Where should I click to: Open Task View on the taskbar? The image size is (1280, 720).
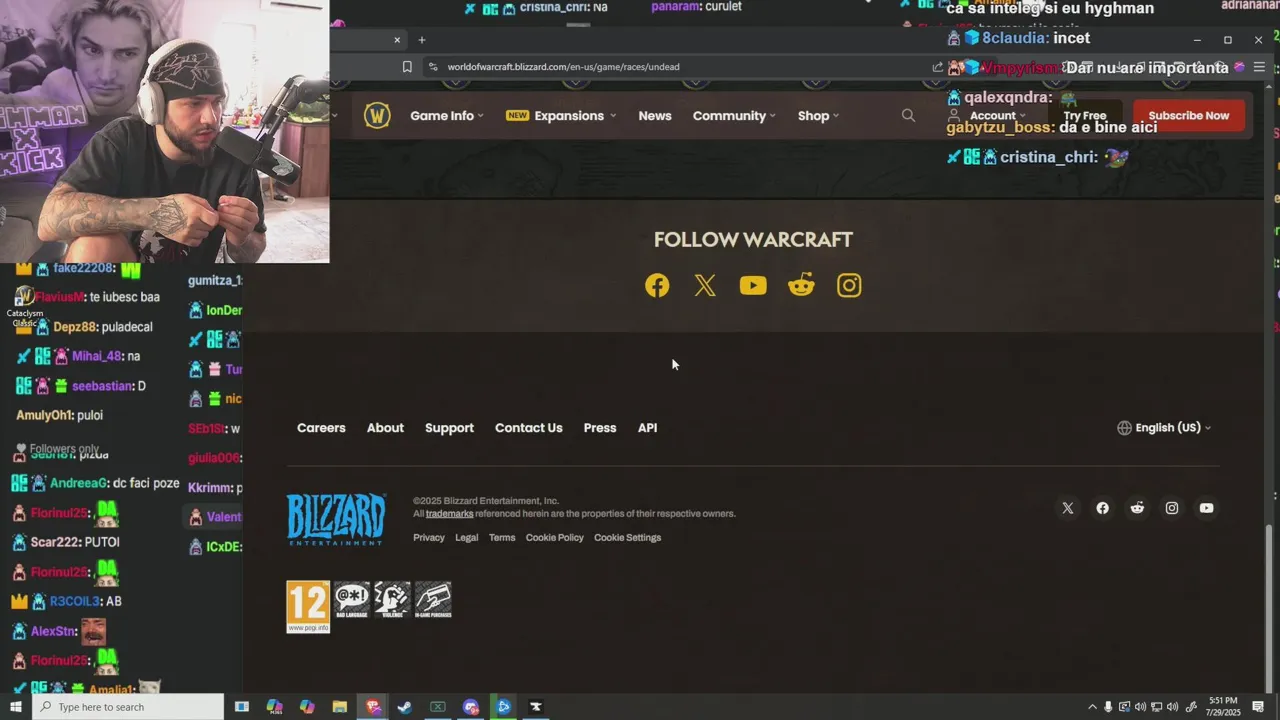(x=242, y=707)
